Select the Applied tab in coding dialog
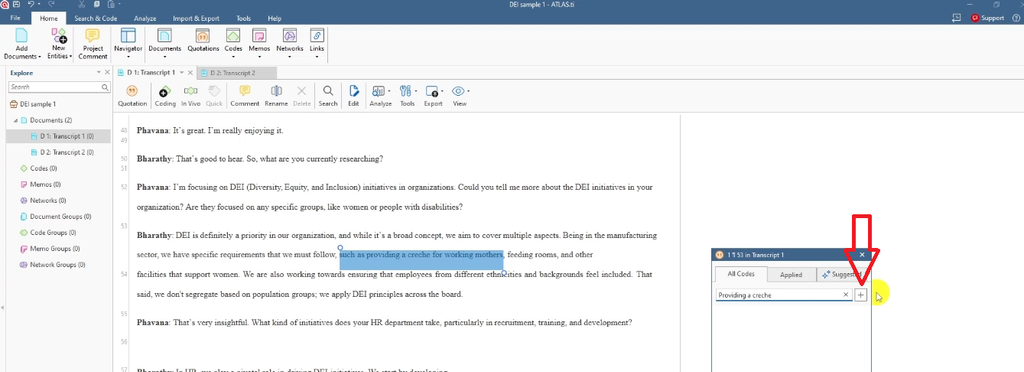1024x372 pixels. 791,275
